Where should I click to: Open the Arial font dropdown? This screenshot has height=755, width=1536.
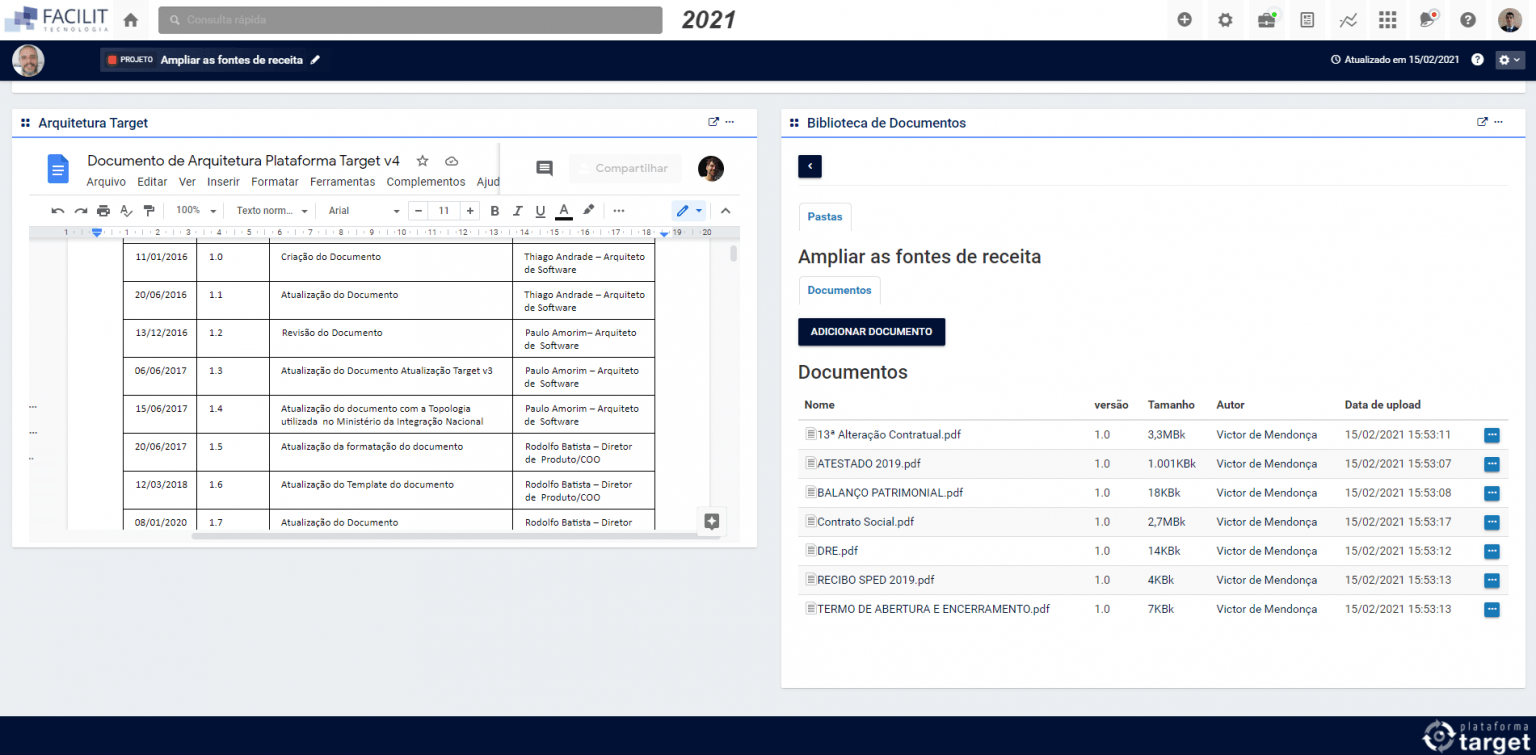tap(362, 210)
